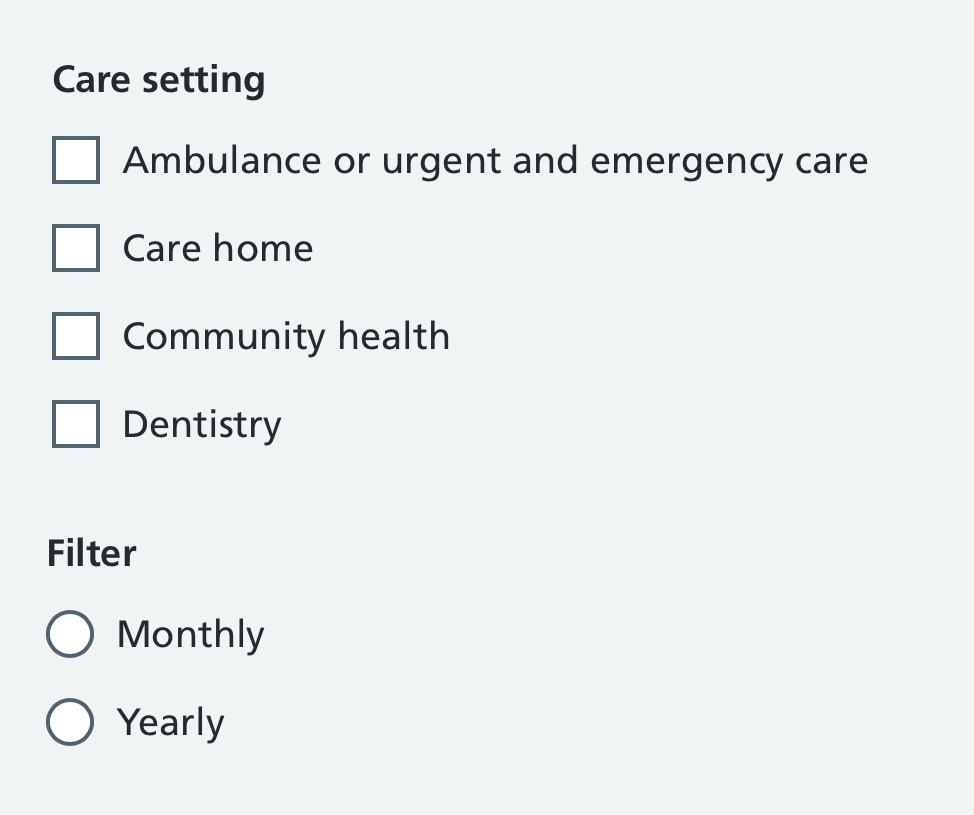Screen dimensions: 974x815
Task: Check the Ambulance or urgent and emergency care checkbox
Action: pos(75,159)
